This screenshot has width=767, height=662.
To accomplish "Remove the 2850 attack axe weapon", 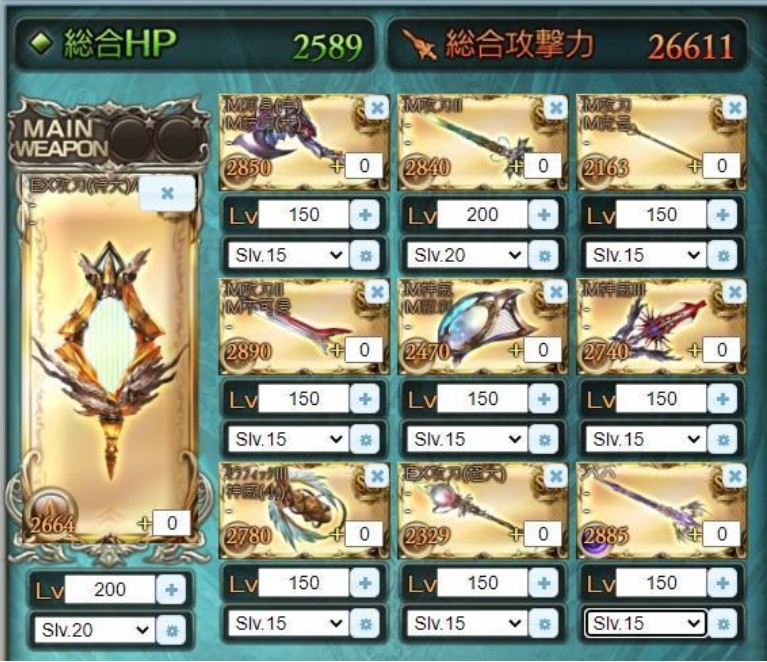I will (377, 107).
